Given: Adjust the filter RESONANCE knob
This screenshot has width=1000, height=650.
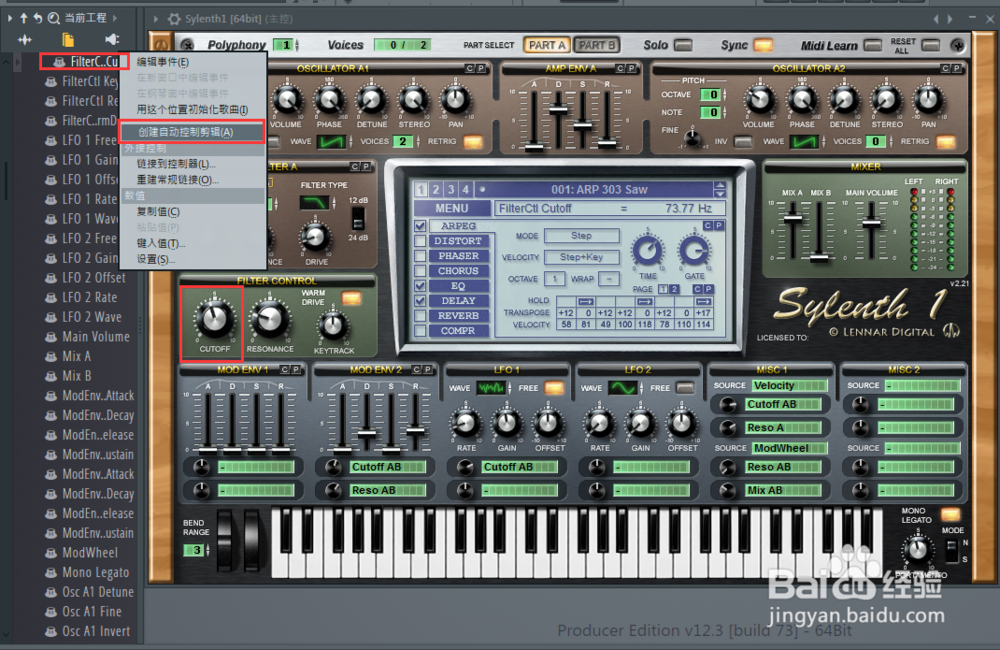Looking at the screenshot, I should (x=270, y=320).
